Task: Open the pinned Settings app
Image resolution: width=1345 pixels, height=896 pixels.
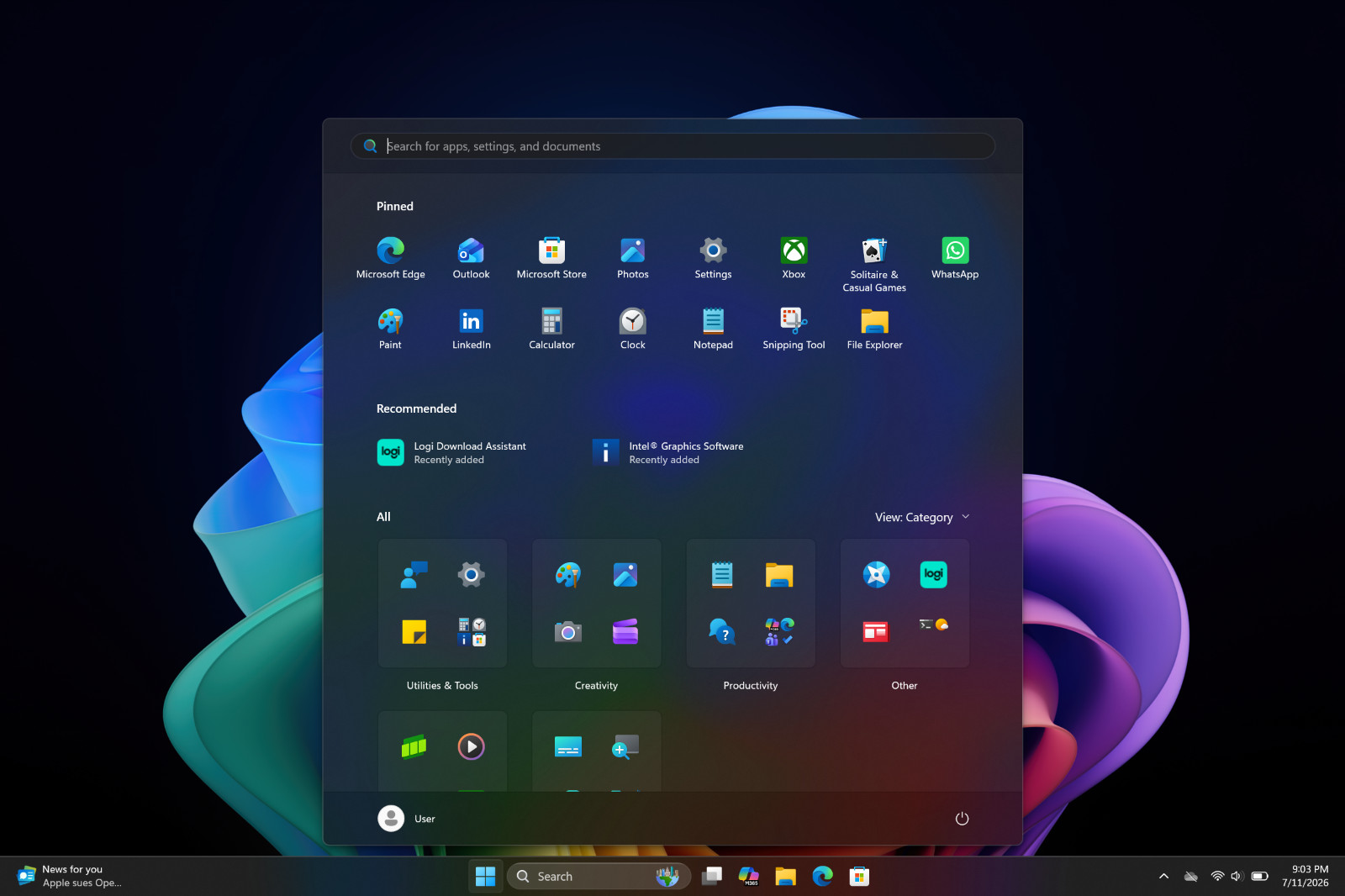Action: [713, 258]
